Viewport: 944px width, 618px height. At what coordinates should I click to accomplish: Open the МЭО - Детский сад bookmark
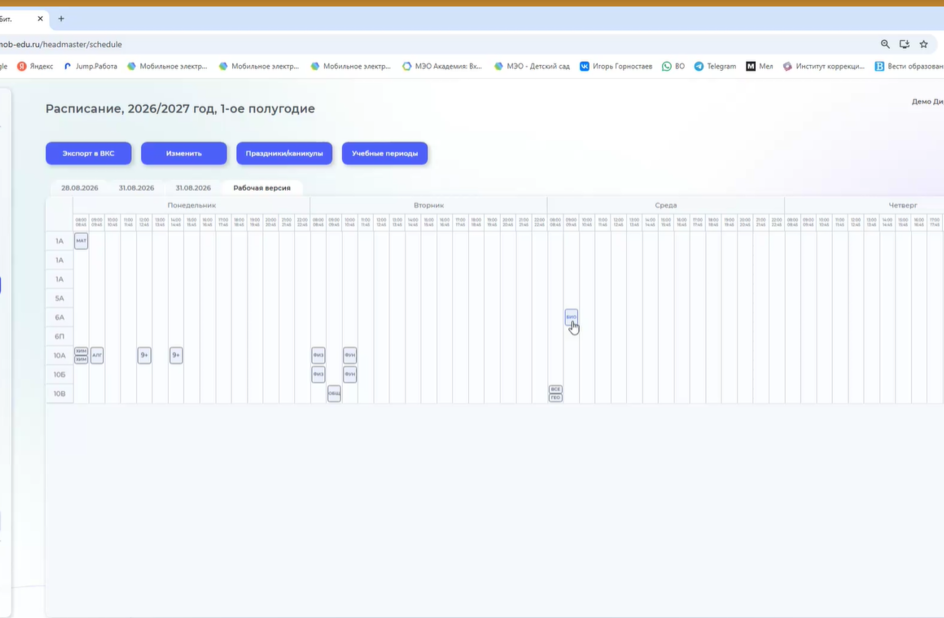click(532, 66)
